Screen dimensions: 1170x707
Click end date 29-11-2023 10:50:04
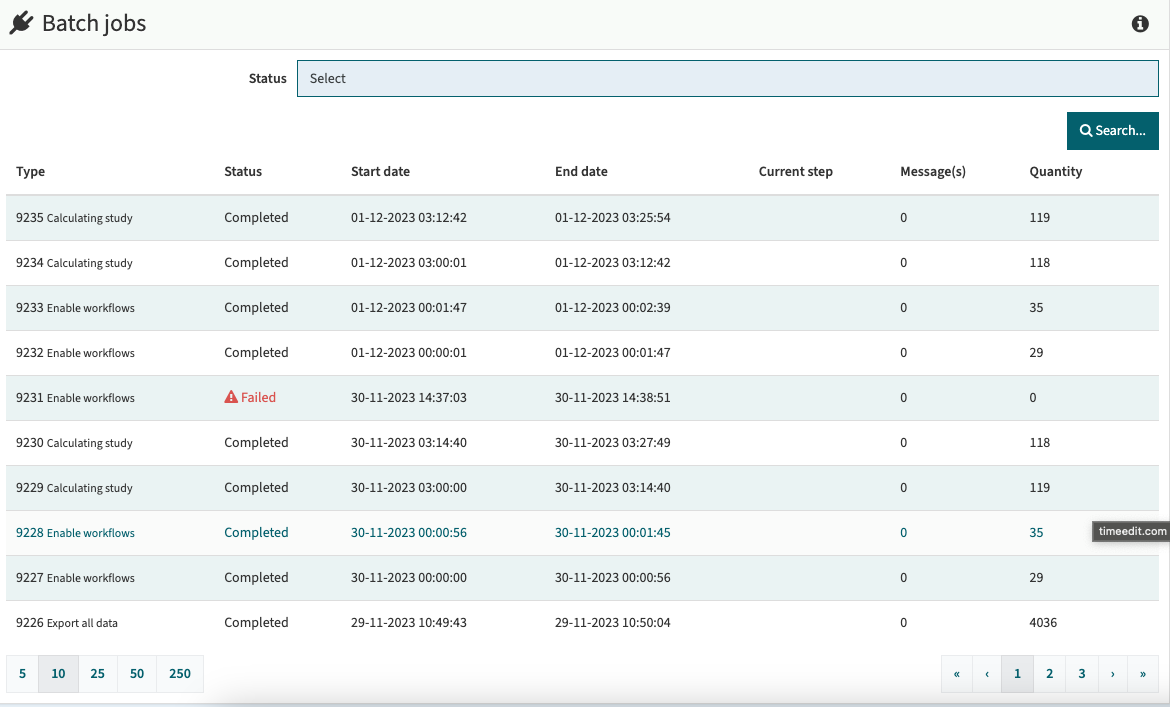pos(613,623)
